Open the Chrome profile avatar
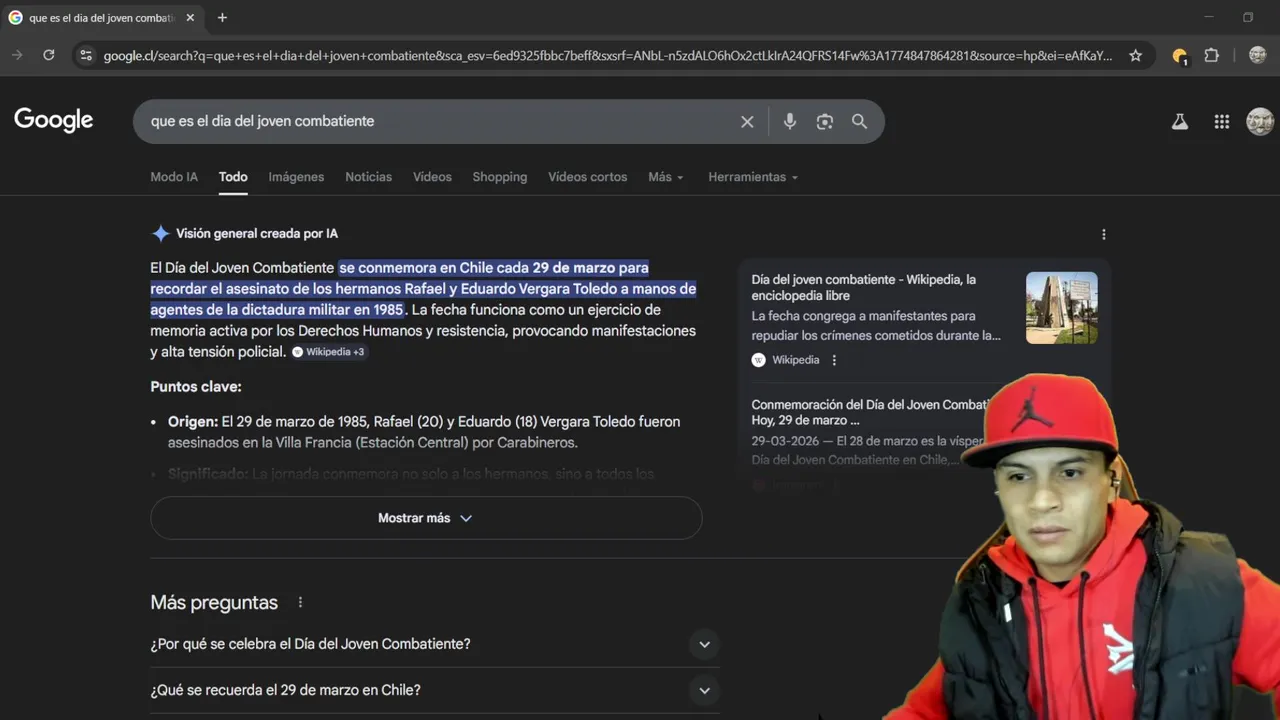 pos(1257,56)
